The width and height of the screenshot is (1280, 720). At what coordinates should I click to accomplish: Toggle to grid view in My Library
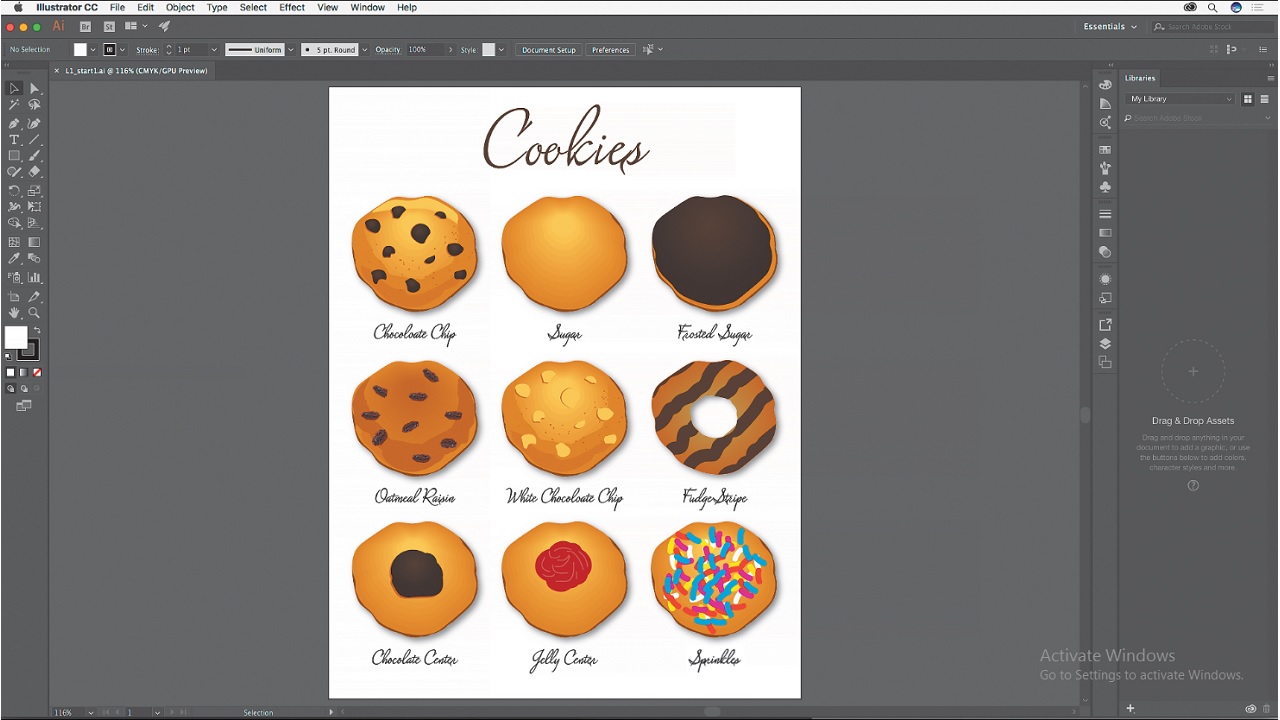[x=1247, y=100]
